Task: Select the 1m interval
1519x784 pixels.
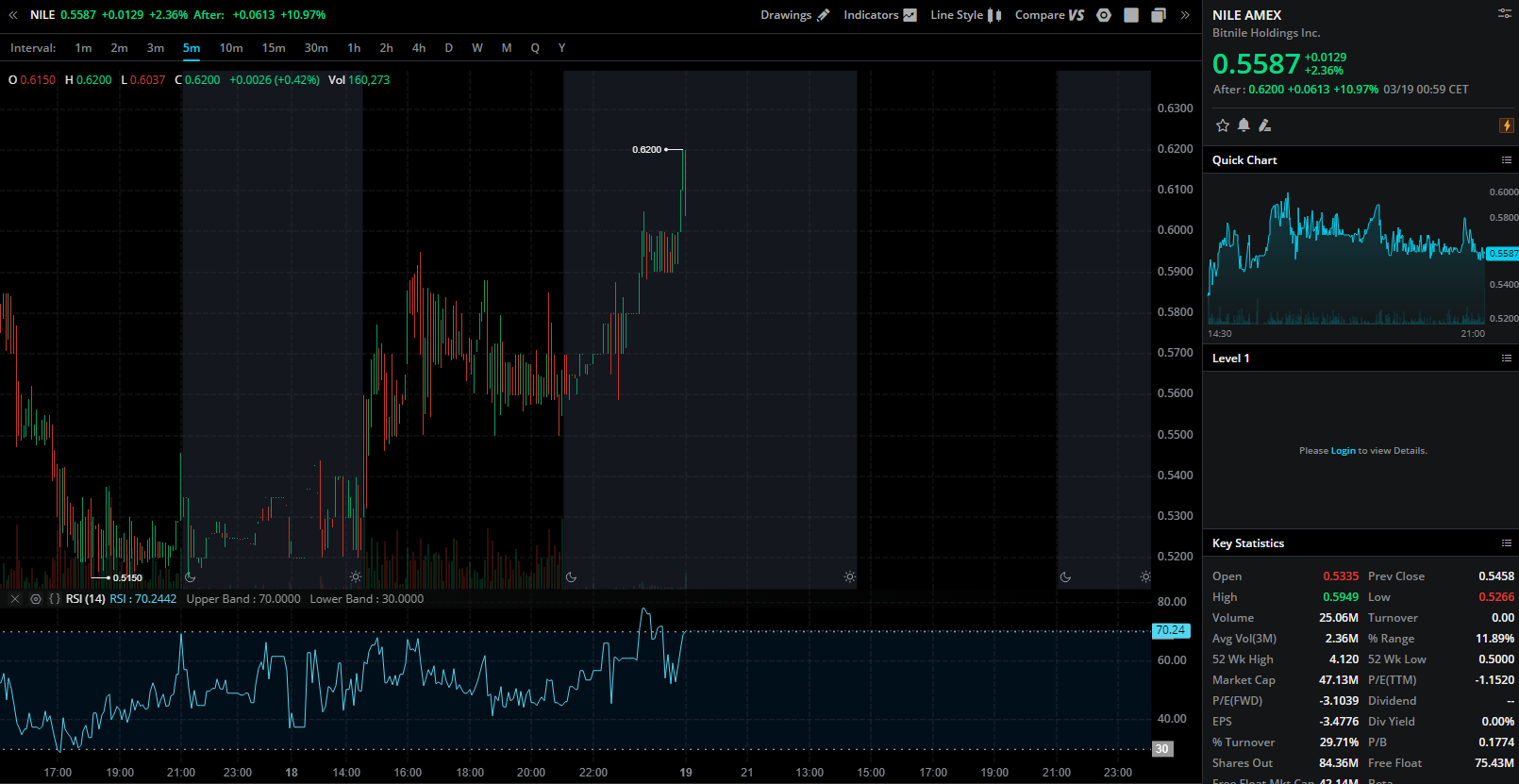Action: (x=83, y=48)
